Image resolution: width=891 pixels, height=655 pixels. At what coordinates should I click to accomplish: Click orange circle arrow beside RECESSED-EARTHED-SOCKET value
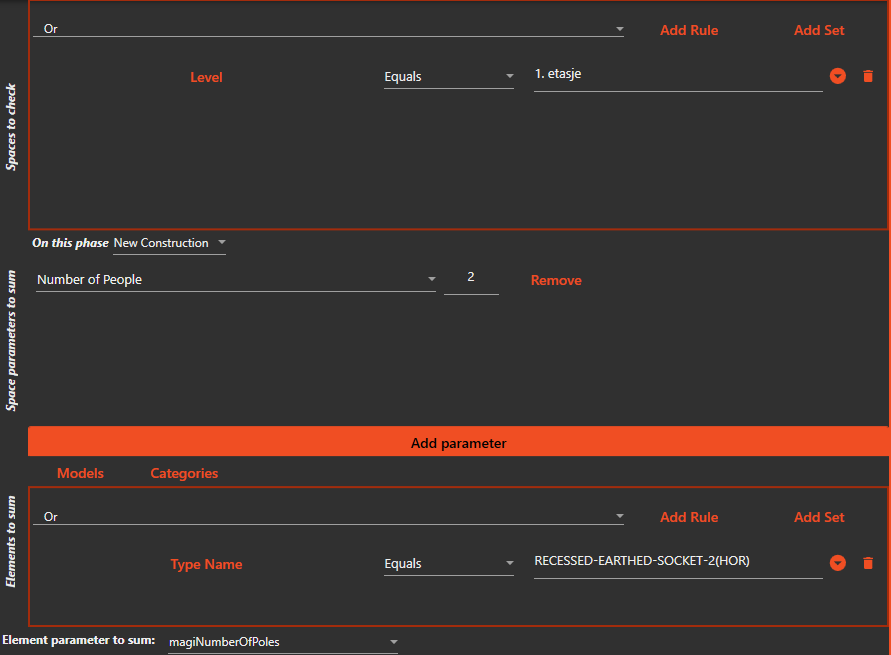[838, 563]
